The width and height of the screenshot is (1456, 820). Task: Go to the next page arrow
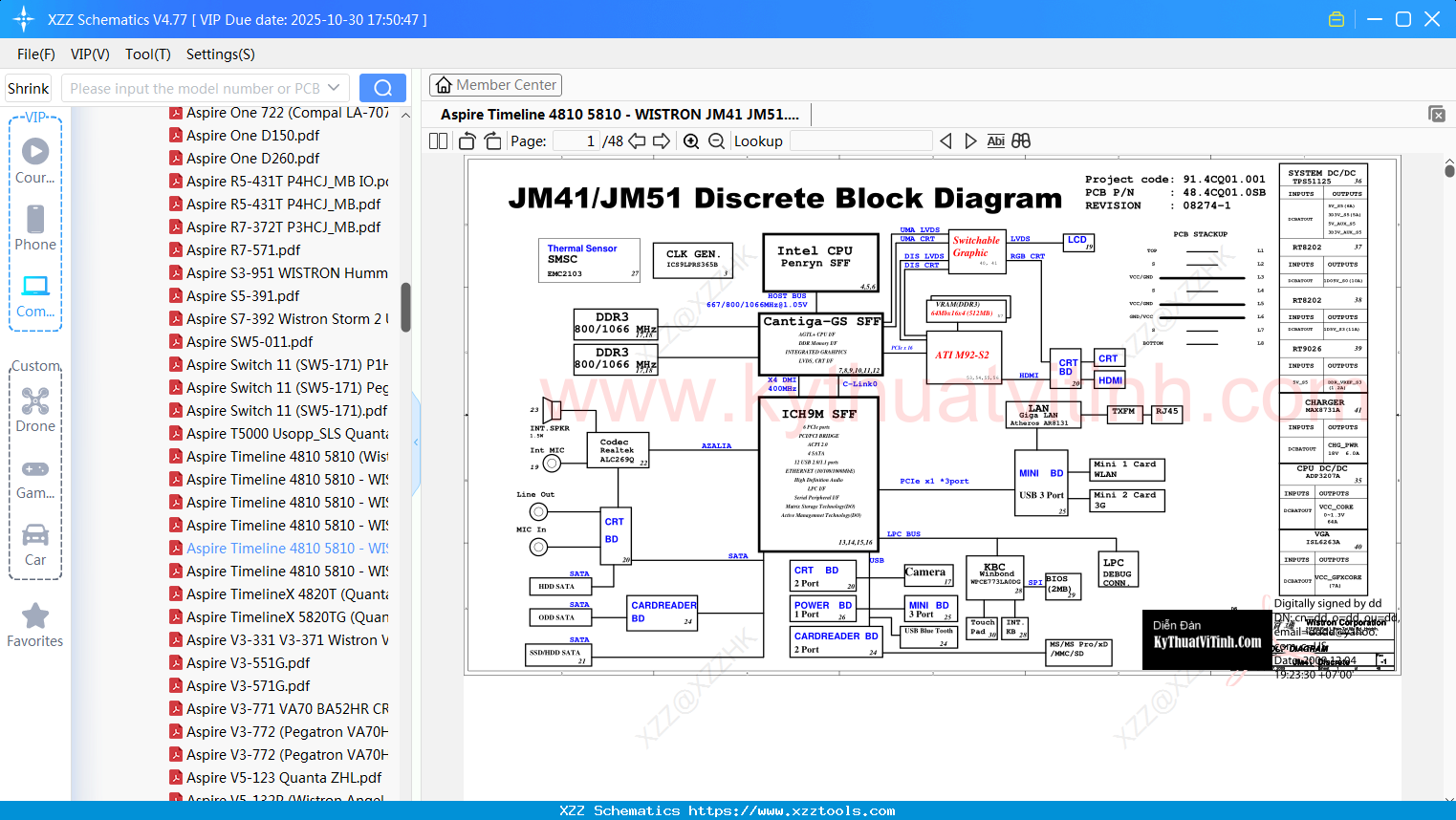click(x=661, y=141)
